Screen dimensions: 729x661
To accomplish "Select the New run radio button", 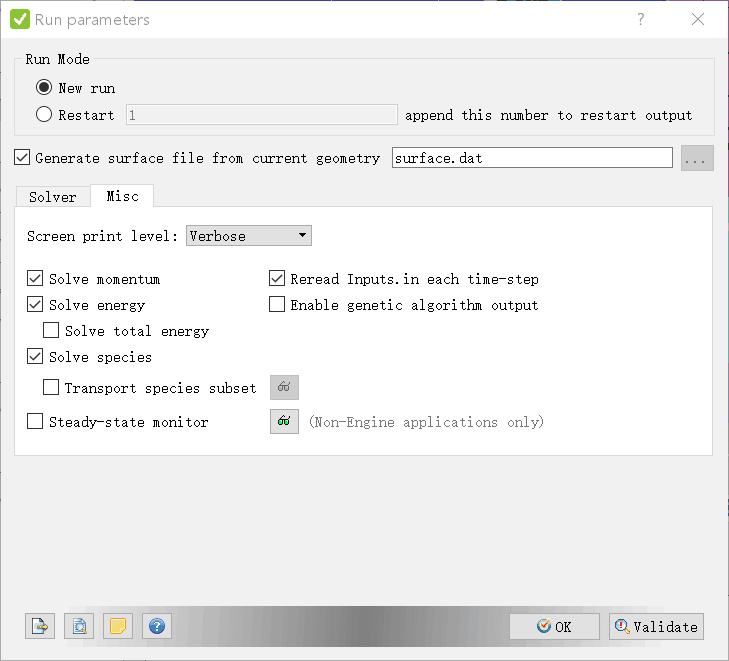I will (x=44, y=87).
